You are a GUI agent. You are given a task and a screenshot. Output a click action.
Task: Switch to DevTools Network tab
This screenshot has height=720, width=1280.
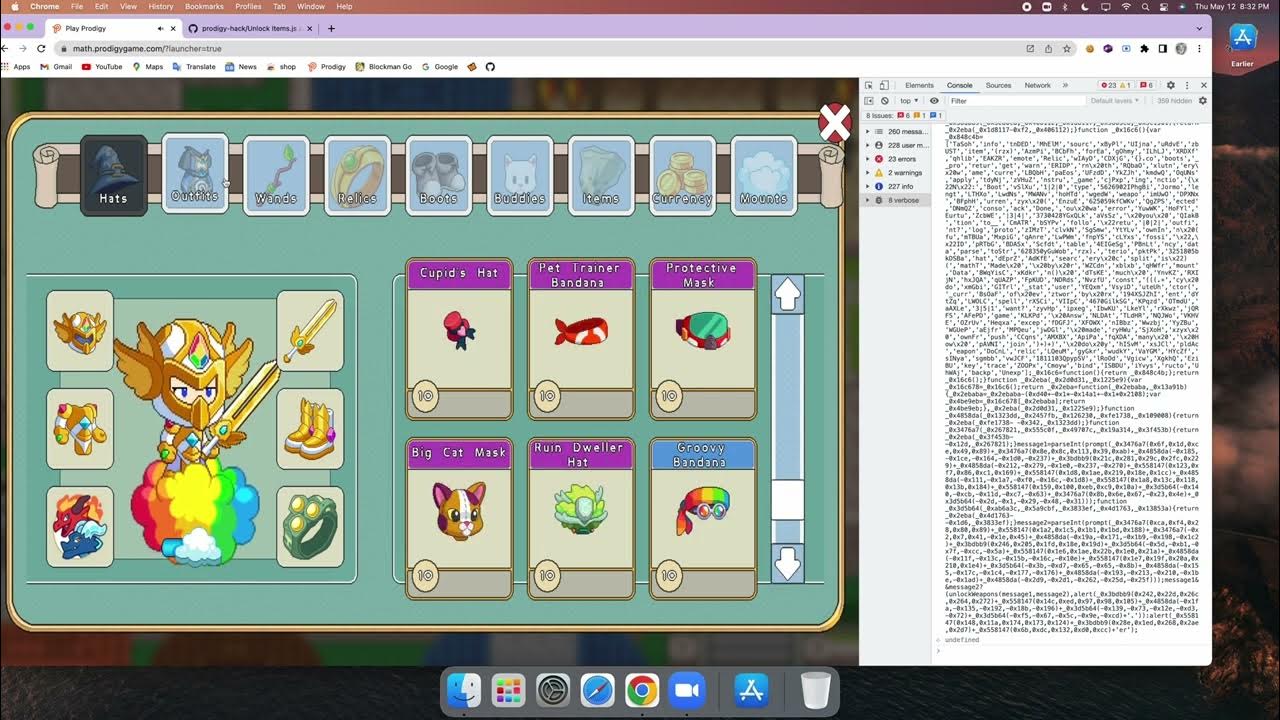point(1037,86)
